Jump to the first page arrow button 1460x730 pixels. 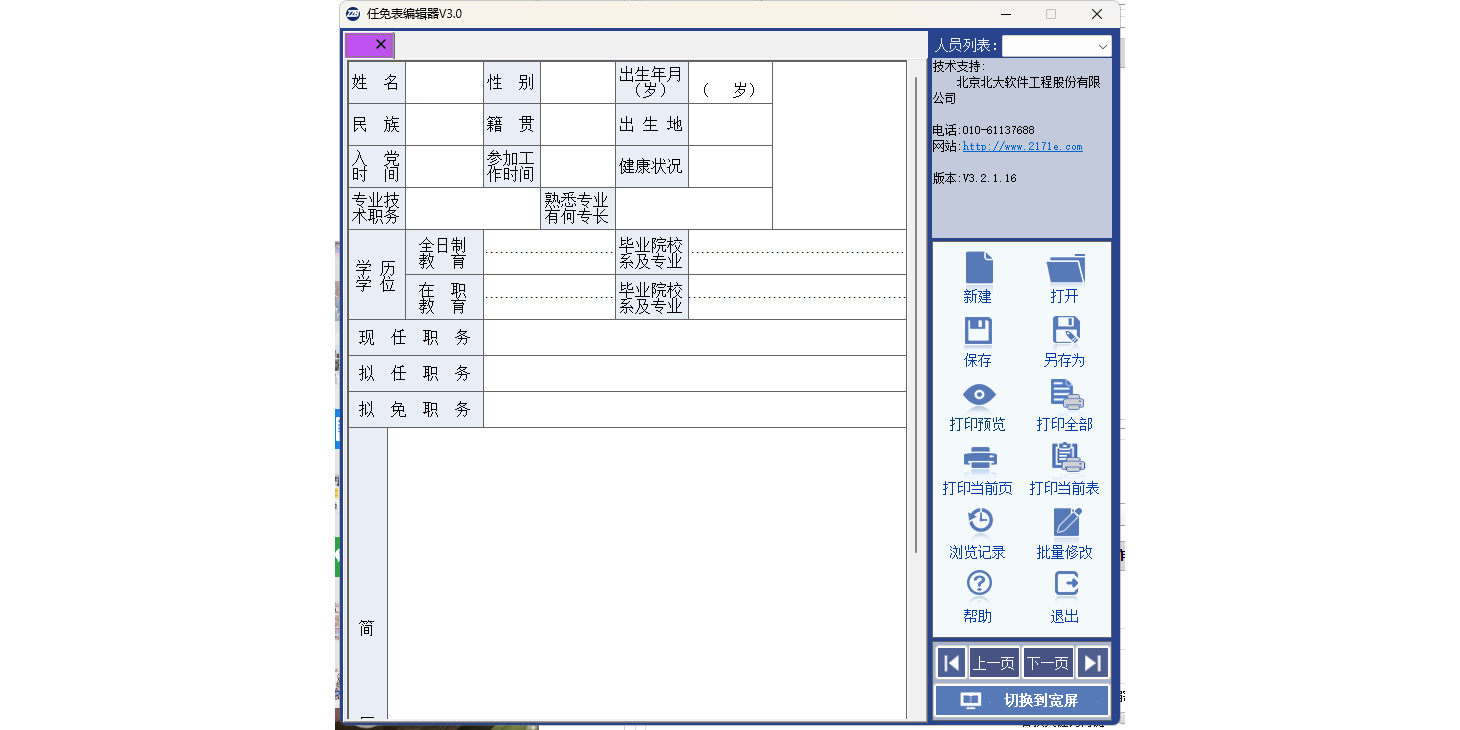[x=951, y=663]
